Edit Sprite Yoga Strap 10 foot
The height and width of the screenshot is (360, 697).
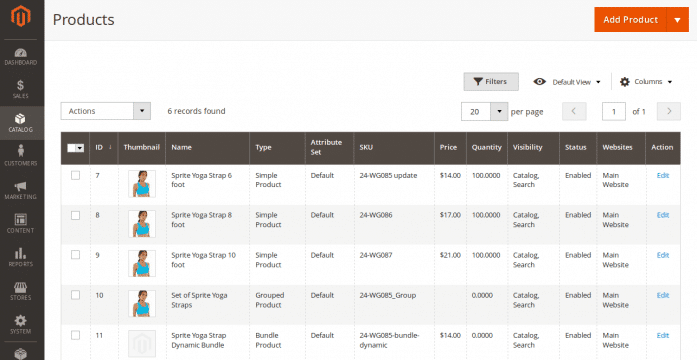click(x=663, y=255)
